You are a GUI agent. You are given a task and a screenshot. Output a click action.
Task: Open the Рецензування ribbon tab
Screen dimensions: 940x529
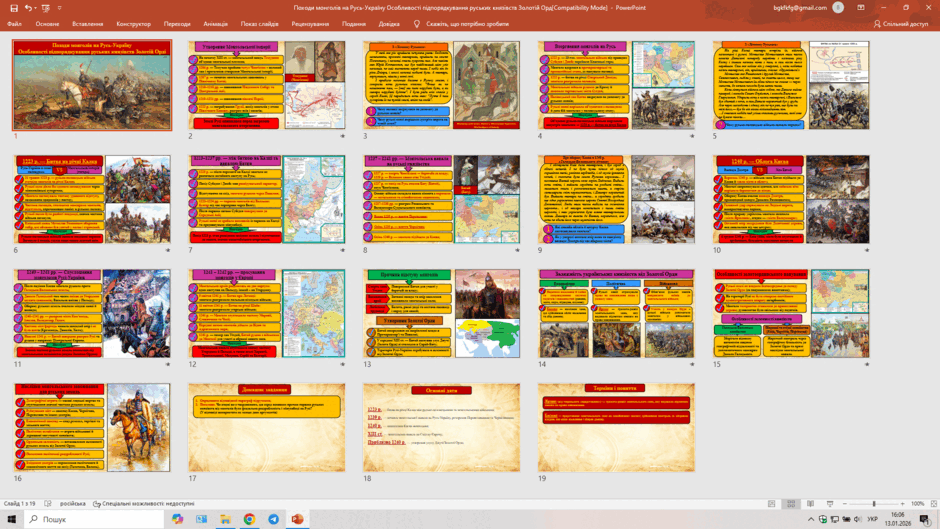[x=310, y=24]
